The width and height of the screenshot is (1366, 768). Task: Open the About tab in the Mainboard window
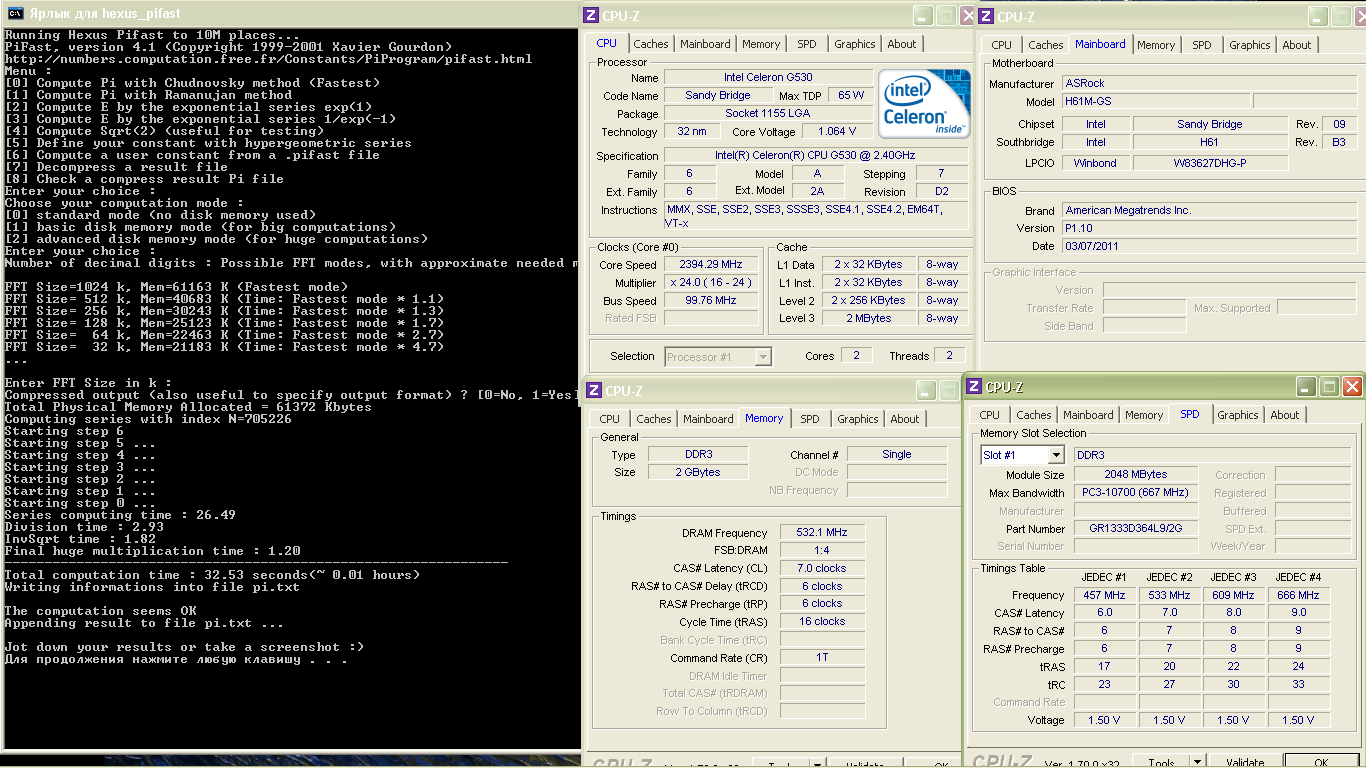click(1297, 45)
